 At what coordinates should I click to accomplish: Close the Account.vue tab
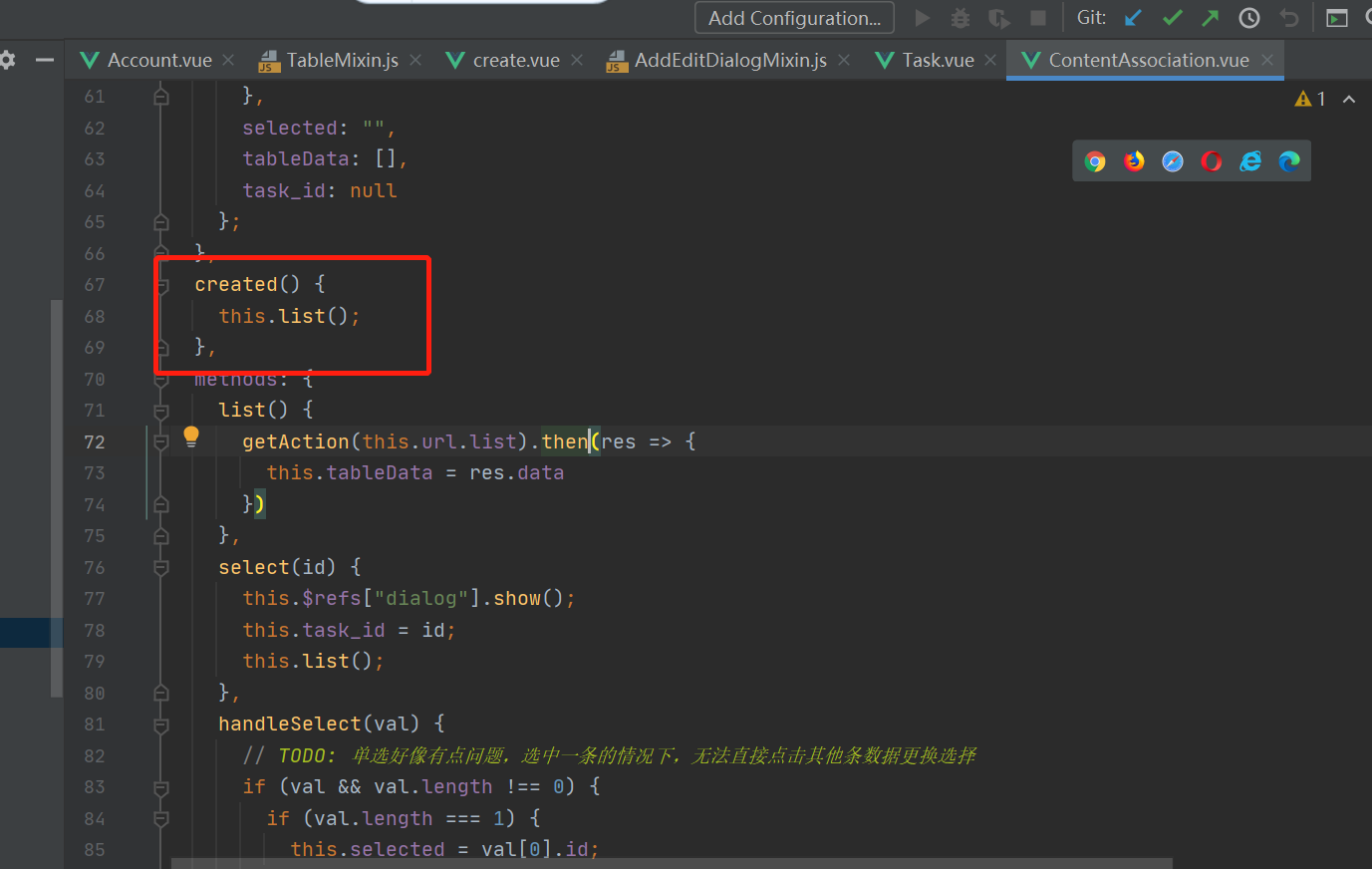click(x=228, y=60)
